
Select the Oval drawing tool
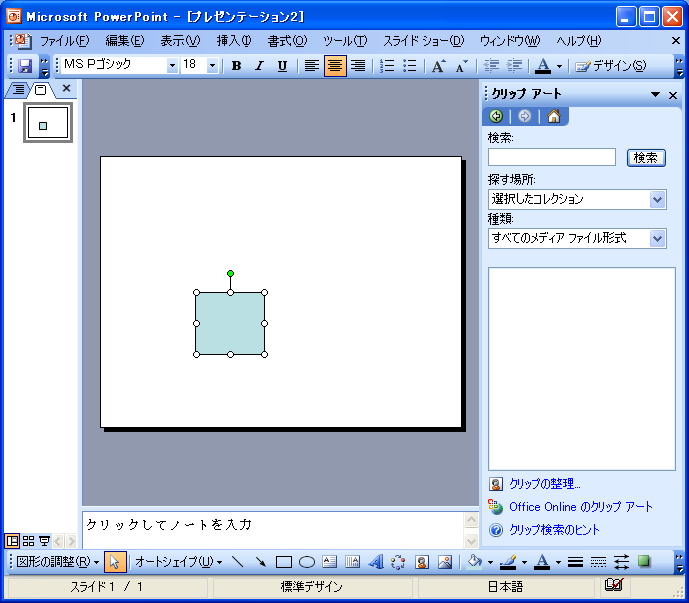click(307, 562)
